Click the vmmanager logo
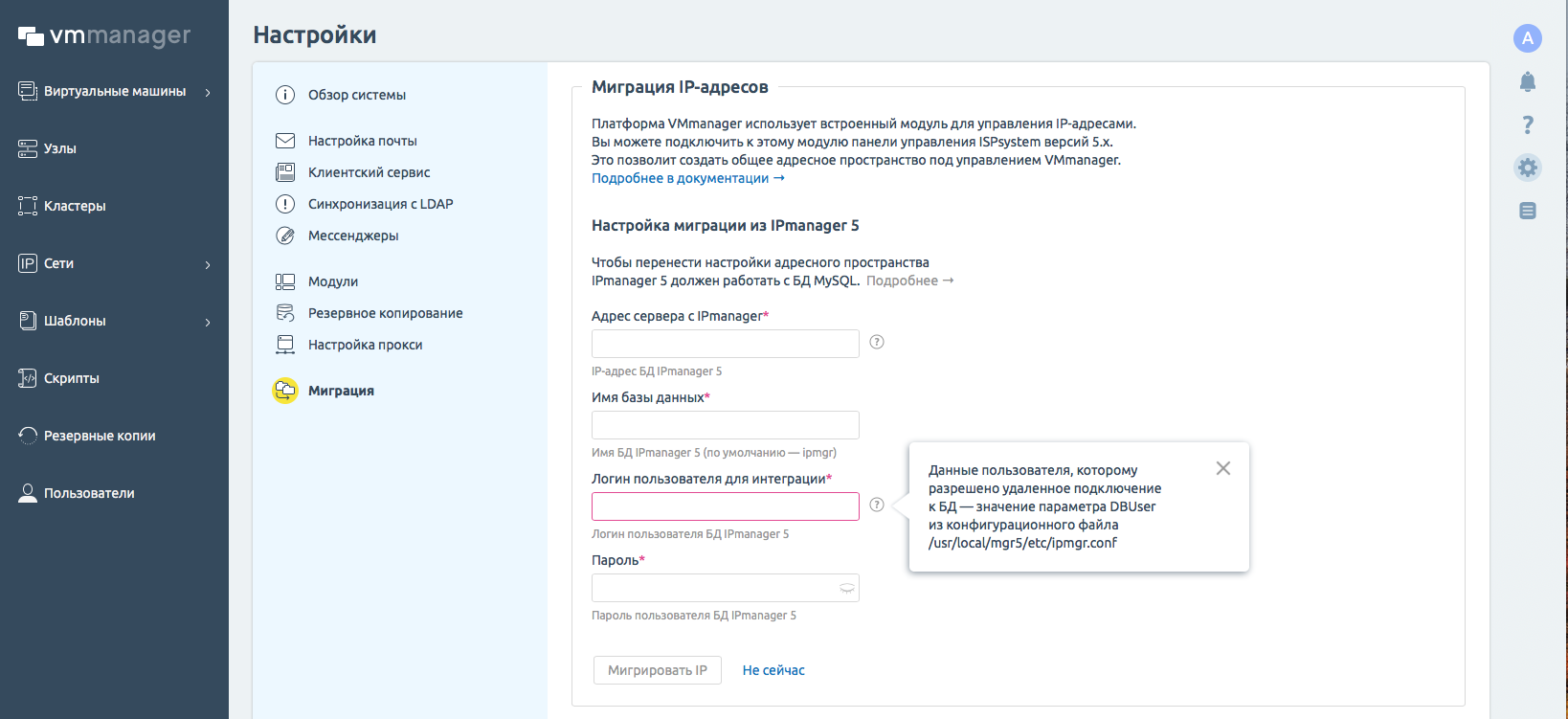 point(104,35)
